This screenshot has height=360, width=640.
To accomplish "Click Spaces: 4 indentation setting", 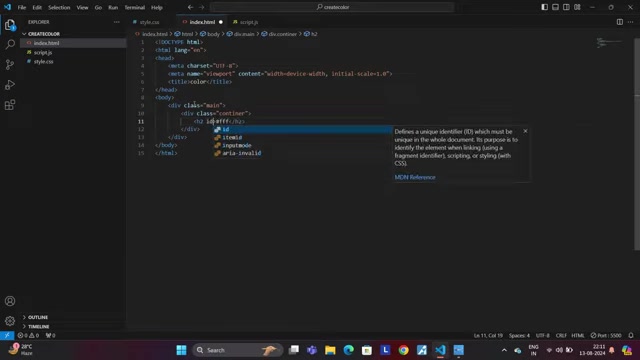I will pyautogui.click(x=519, y=335).
